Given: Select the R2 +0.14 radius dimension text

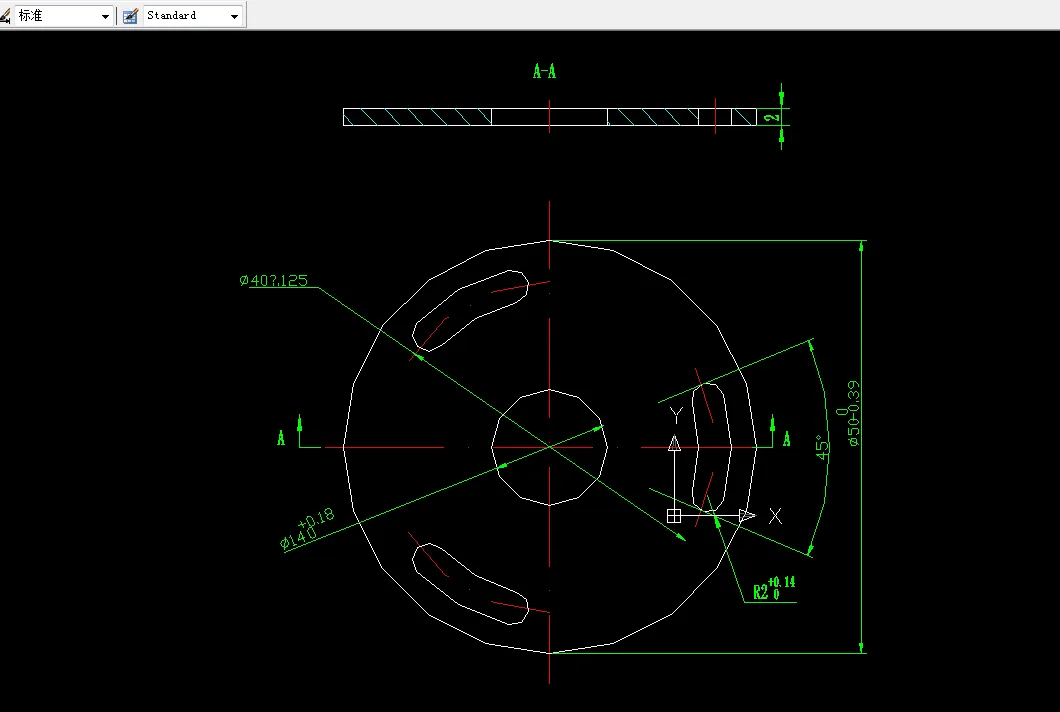Looking at the screenshot, I should [774, 588].
